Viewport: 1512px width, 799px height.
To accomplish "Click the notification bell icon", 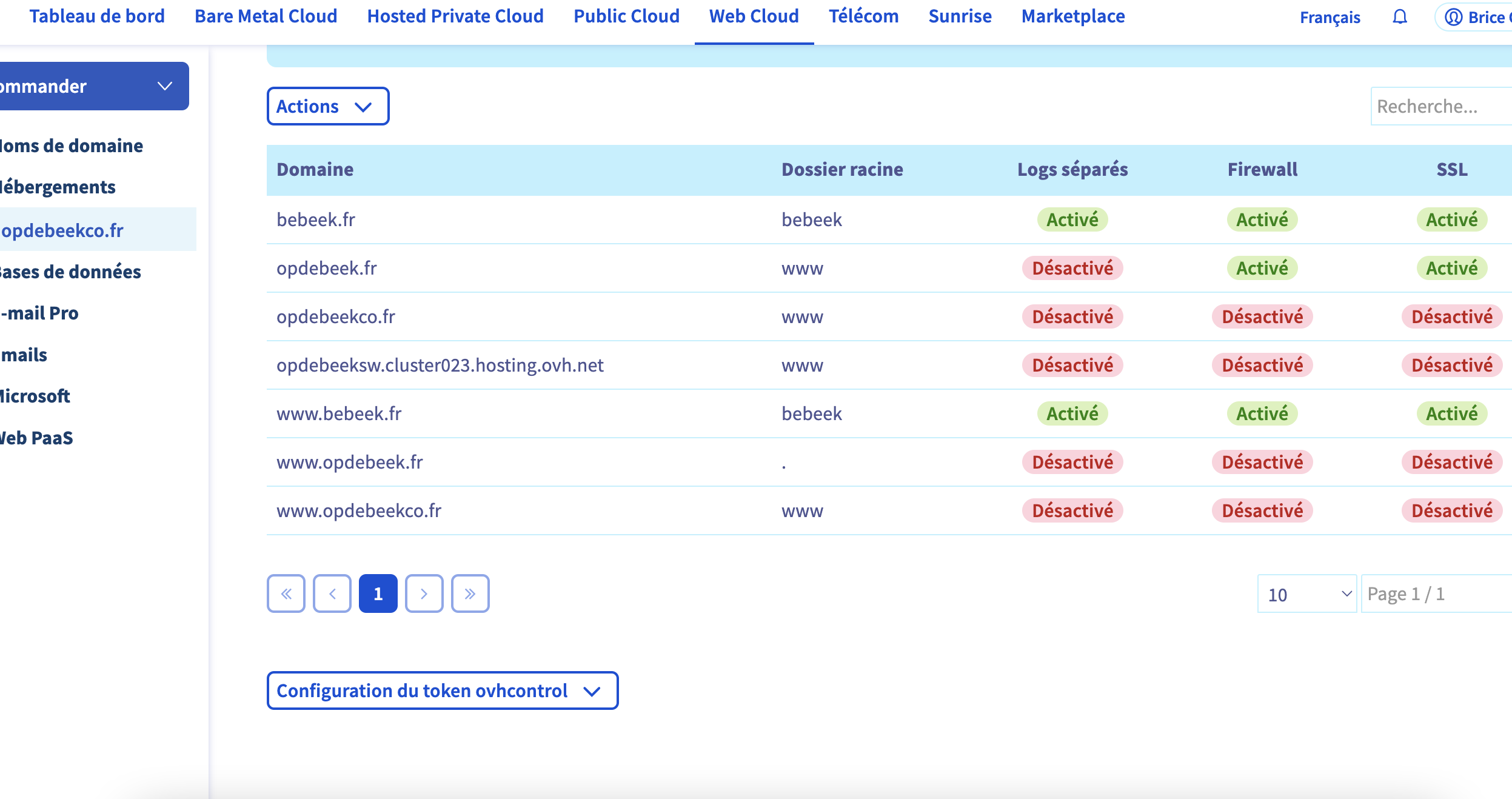I will click(1399, 17).
